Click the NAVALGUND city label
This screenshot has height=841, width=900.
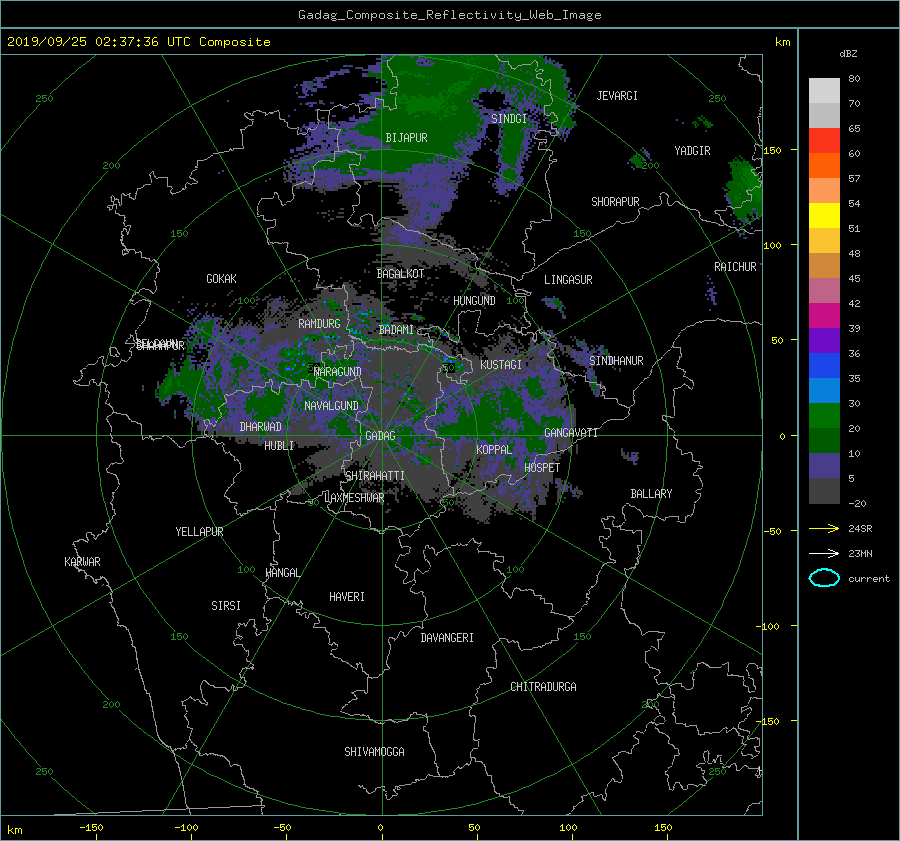[x=331, y=406]
